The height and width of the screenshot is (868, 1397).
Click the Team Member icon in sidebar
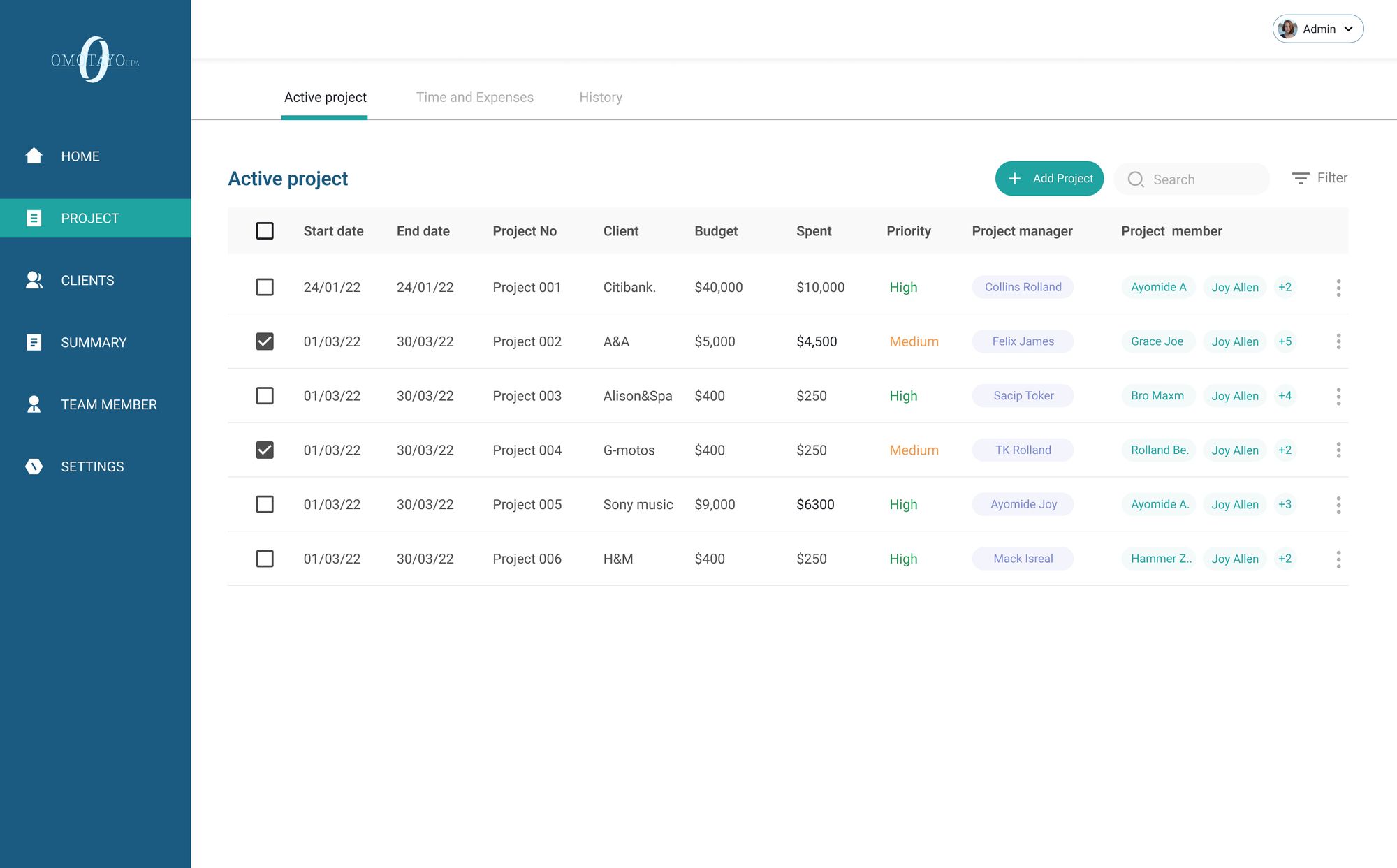pyautogui.click(x=34, y=404)
